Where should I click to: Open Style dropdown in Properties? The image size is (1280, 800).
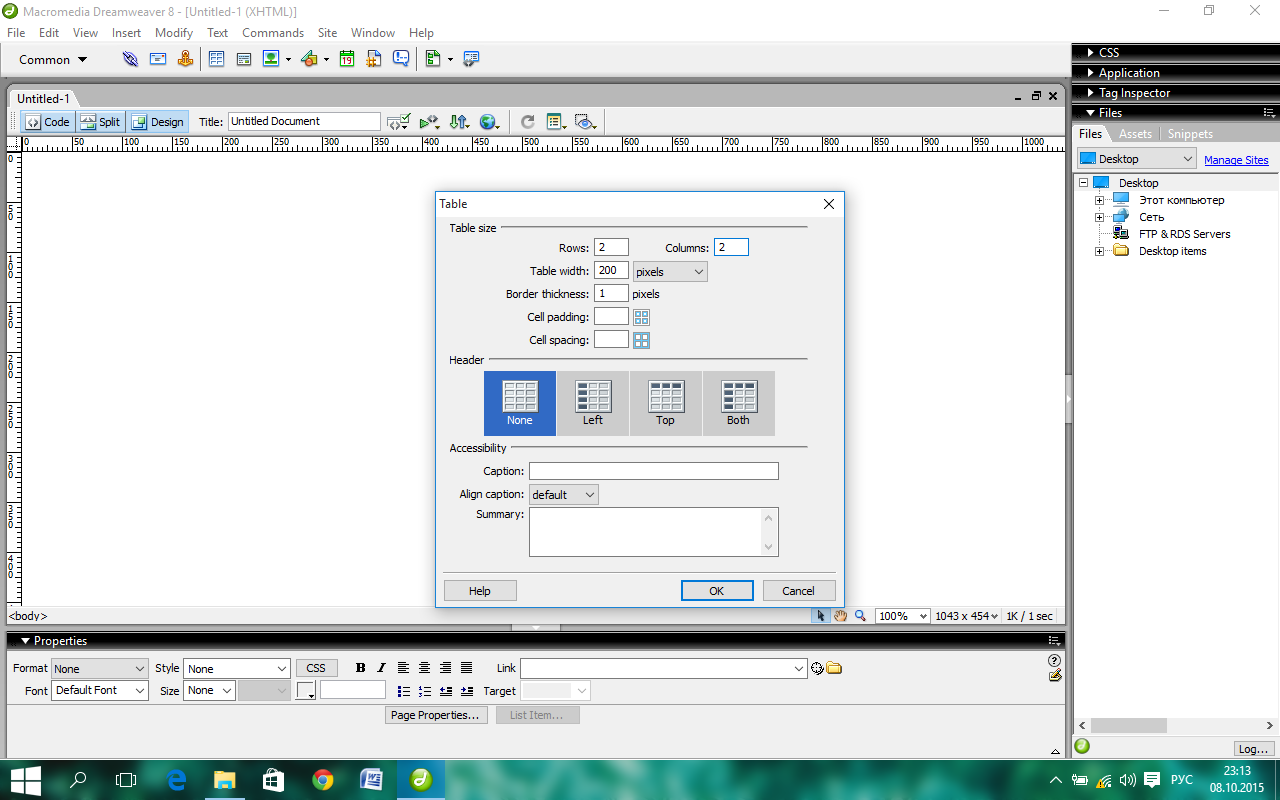click(x=237, y=668)
